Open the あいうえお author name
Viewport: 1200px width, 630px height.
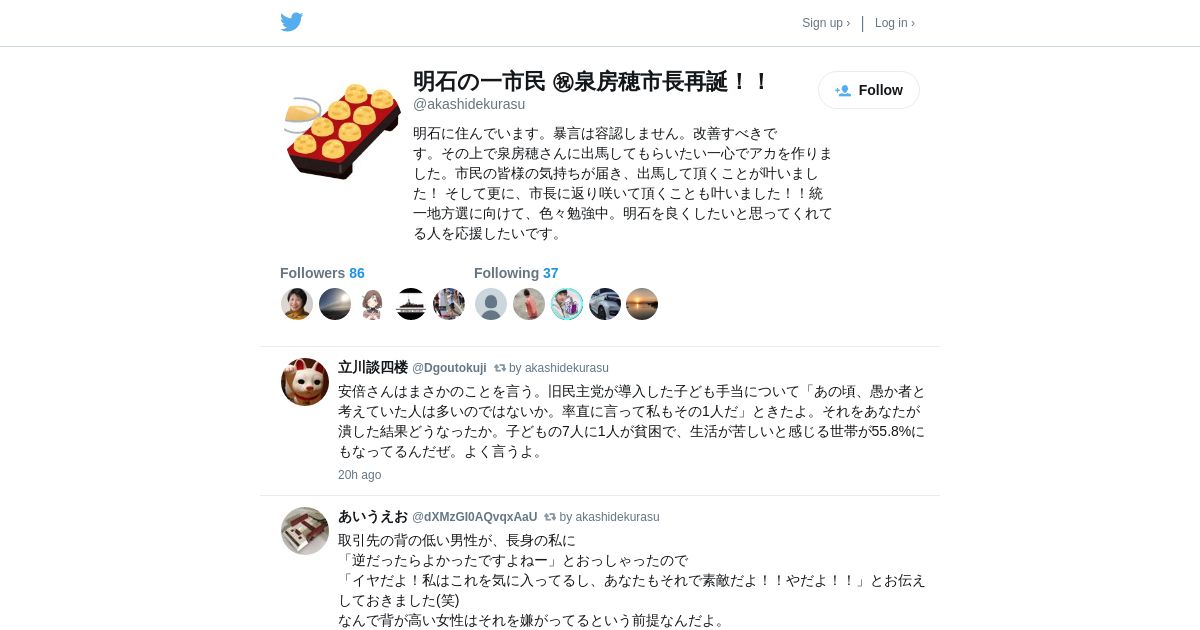pyautogui.click(x=373, y=516)
